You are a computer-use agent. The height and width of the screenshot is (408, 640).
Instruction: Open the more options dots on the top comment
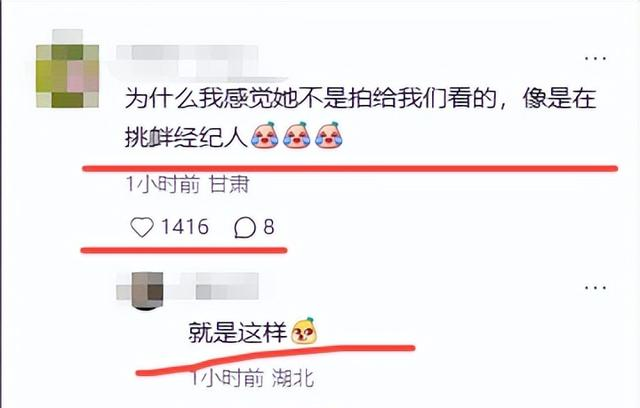click(595, 58)
